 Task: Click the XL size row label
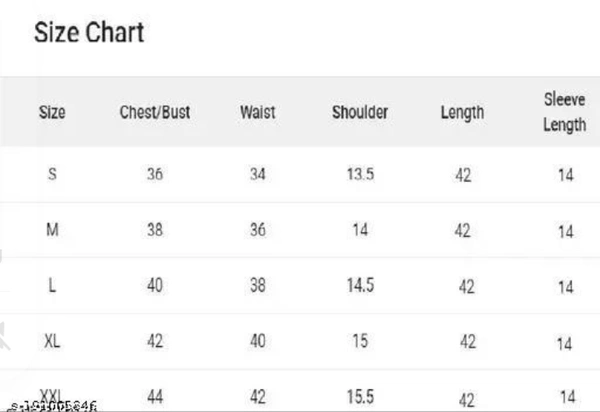tap(52, 341)
